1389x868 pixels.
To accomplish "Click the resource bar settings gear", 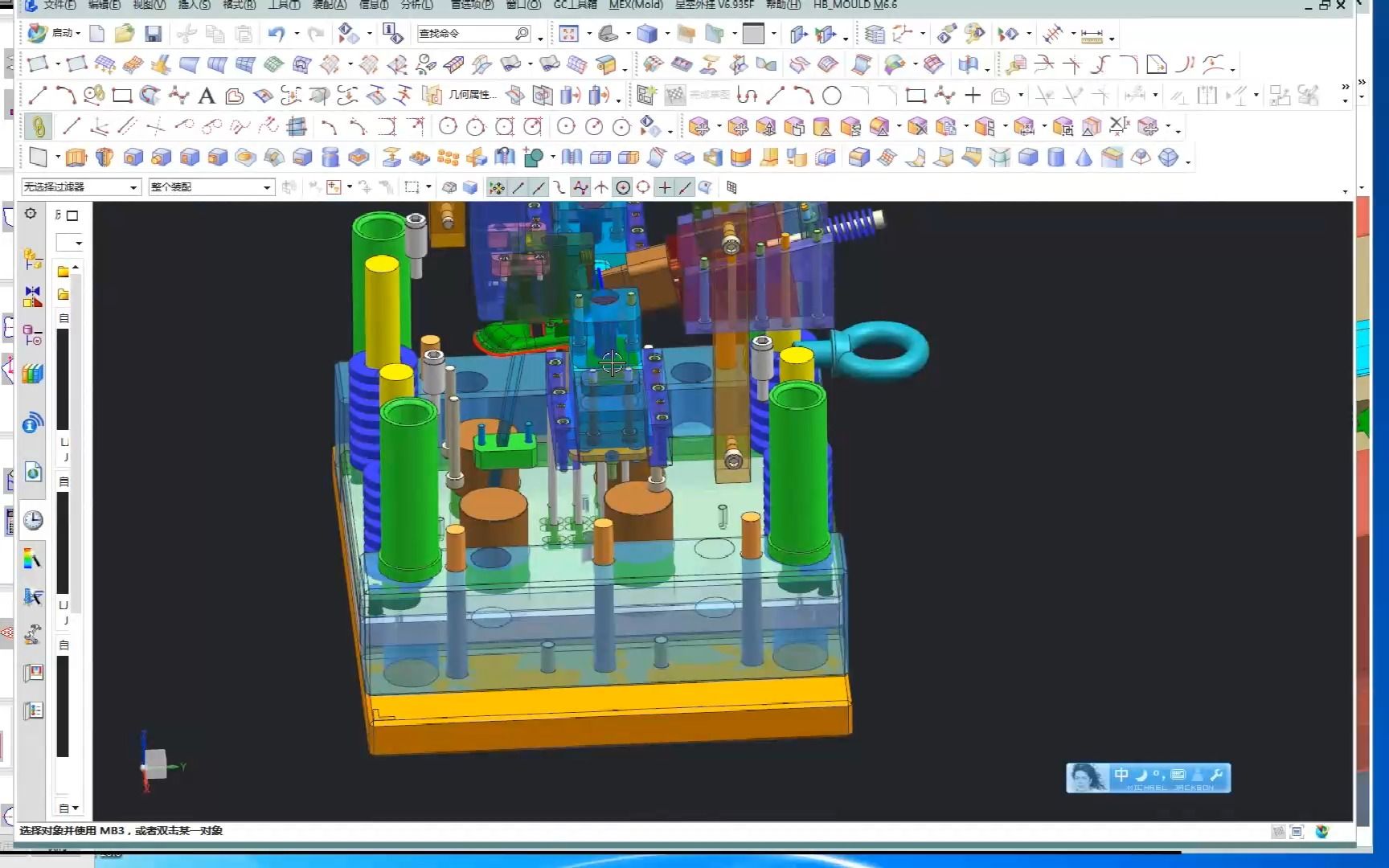I will (31, 214).
